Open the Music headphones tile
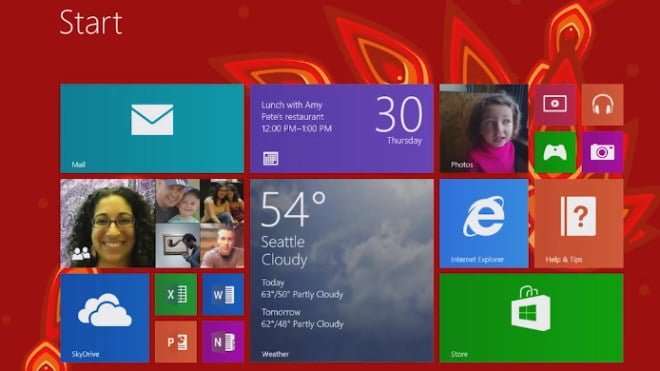Image resolution: width=660 pixels, height=371 pixels. (602, 104)
